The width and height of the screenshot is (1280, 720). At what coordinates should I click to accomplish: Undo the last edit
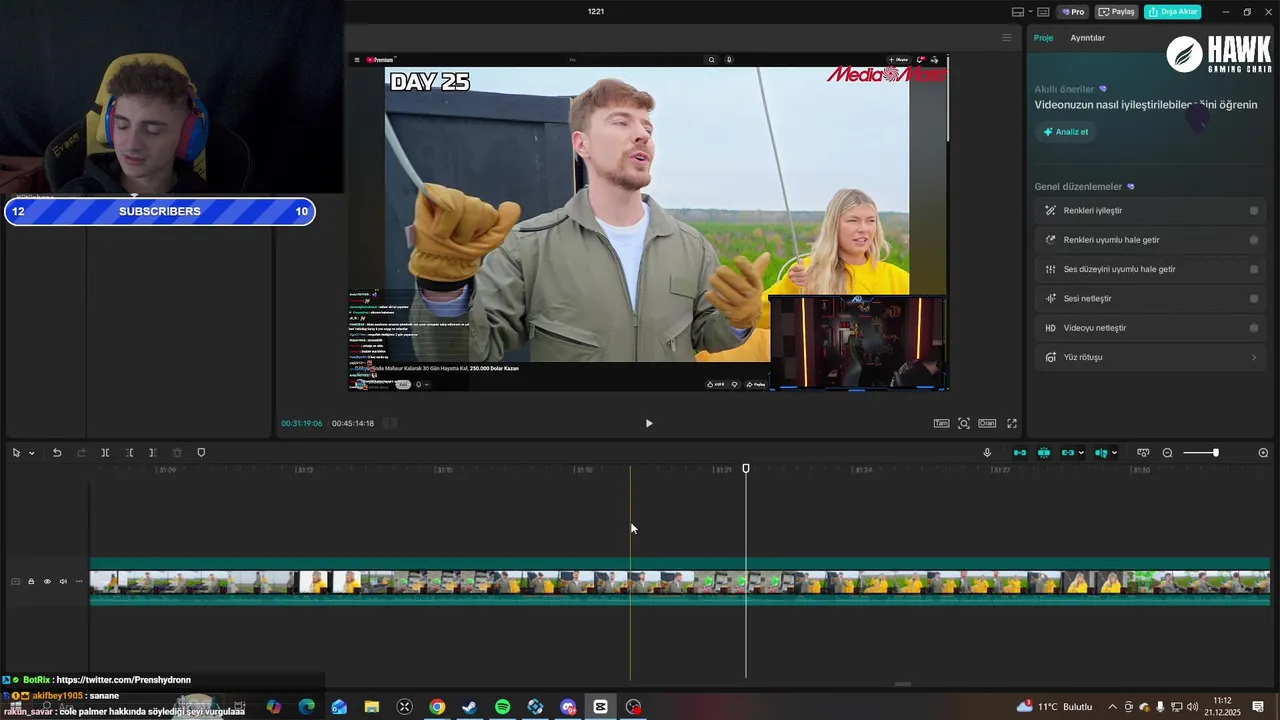pos(57,453)
